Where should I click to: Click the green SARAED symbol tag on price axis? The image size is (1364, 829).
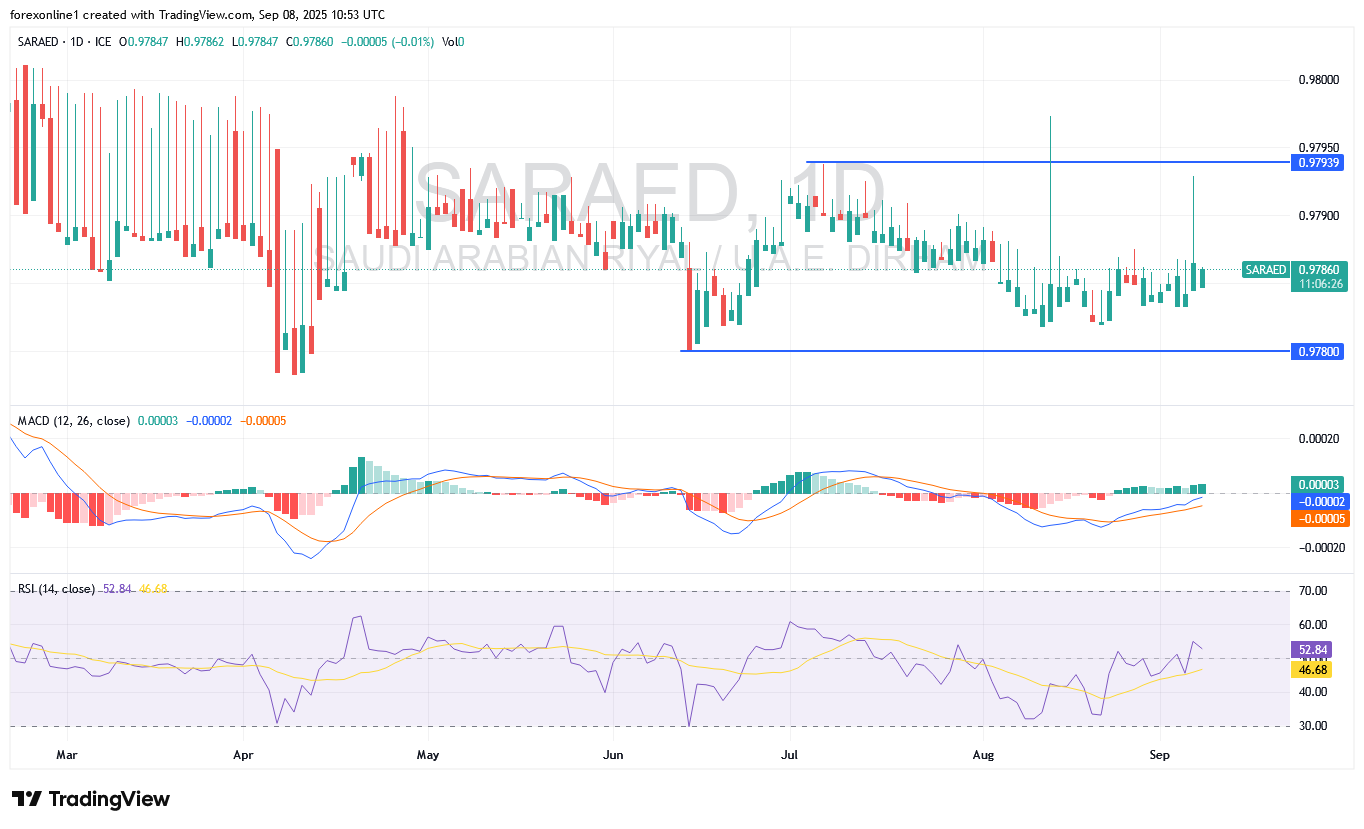click(x=1266, y=270)
